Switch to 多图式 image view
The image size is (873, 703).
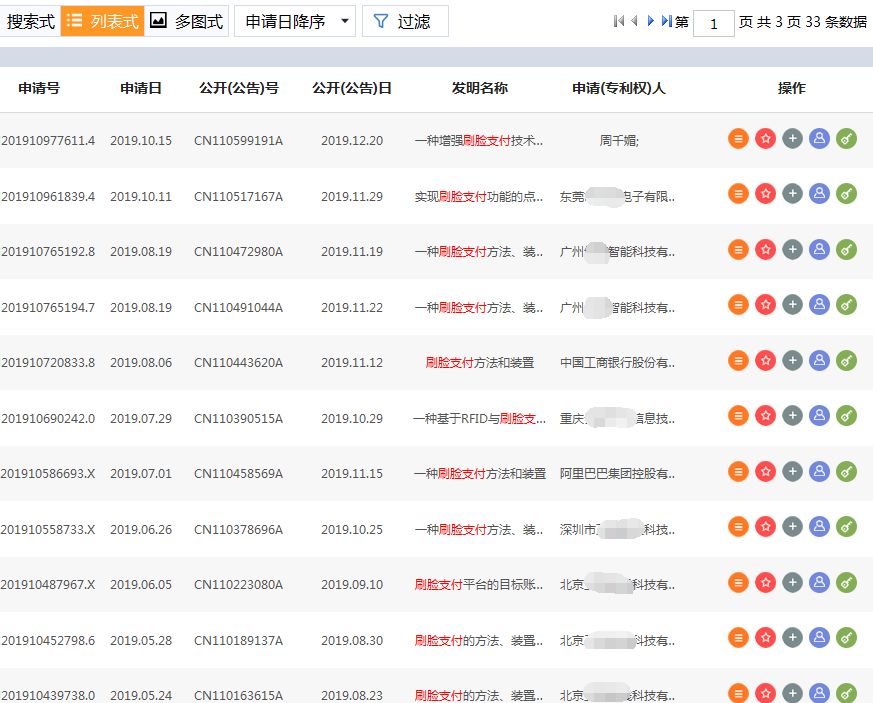pos(187,21)
